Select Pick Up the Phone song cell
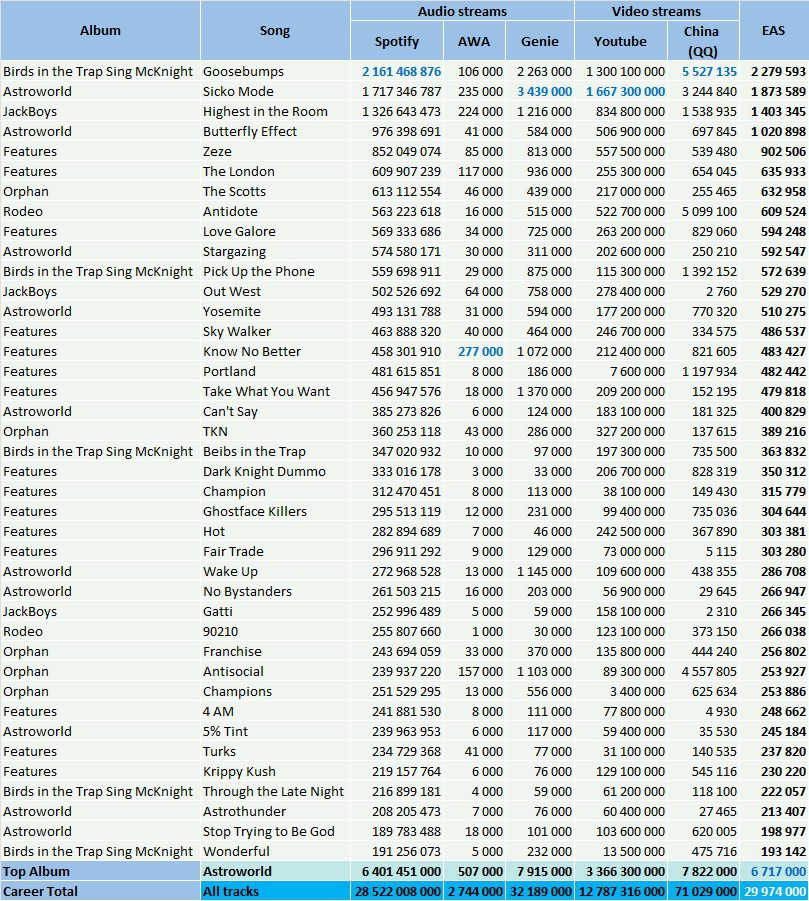The image size is (809, 901). coord(275,271)
